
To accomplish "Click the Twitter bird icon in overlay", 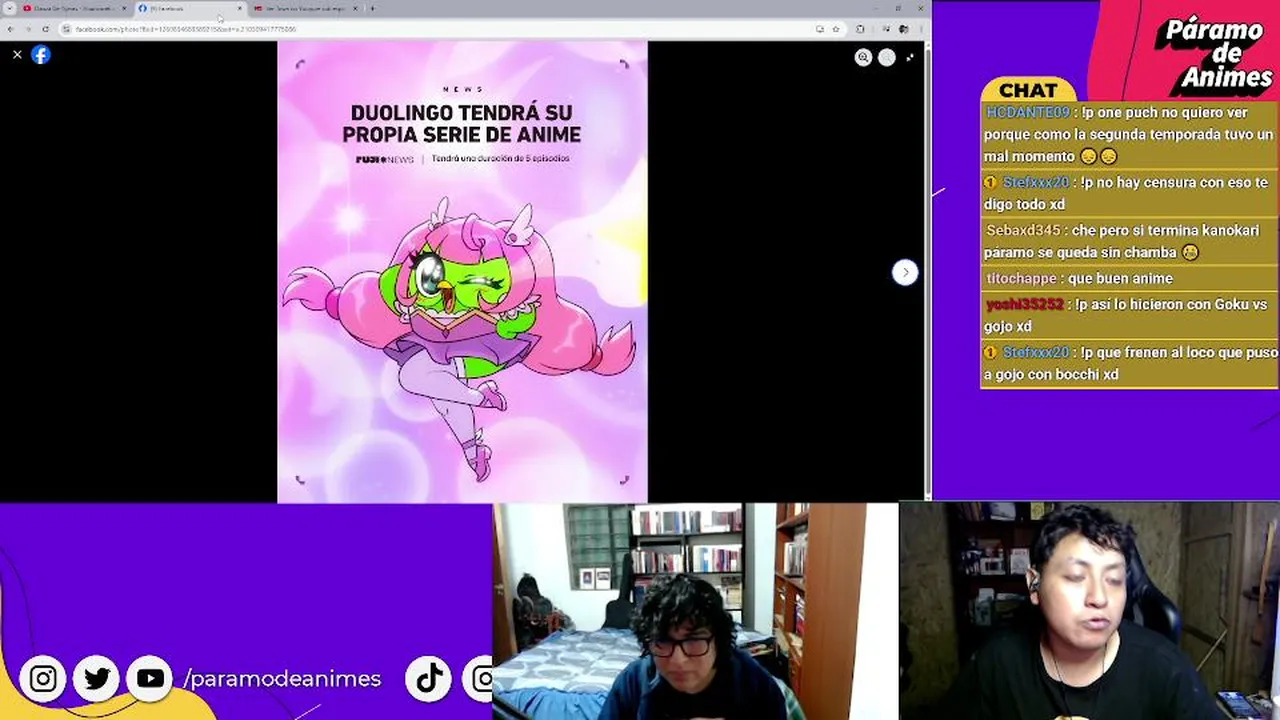I will 97,679.
